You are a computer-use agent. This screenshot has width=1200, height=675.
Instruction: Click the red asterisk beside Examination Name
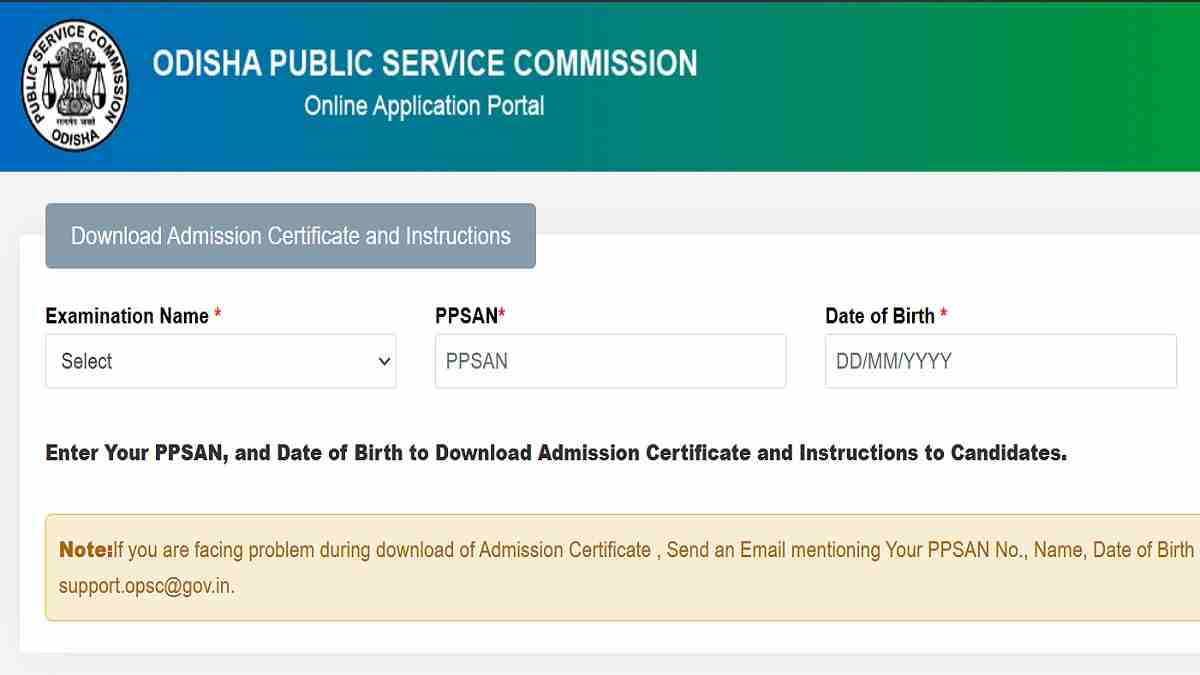tap(218, 314)
